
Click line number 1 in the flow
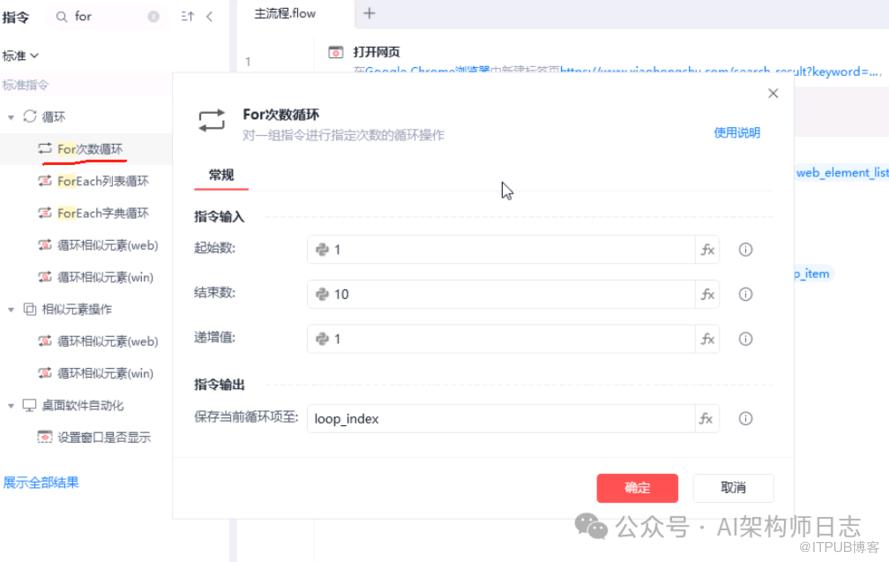[248, 61]
